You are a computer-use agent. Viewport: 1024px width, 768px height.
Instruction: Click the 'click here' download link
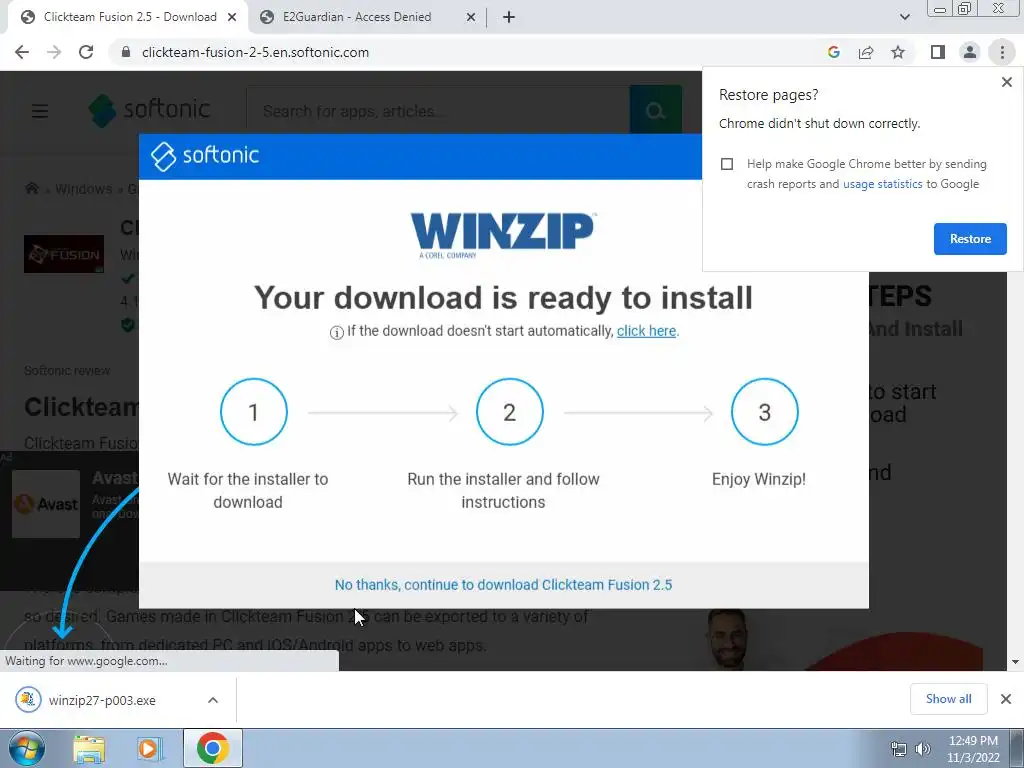[x=647, y=331]
